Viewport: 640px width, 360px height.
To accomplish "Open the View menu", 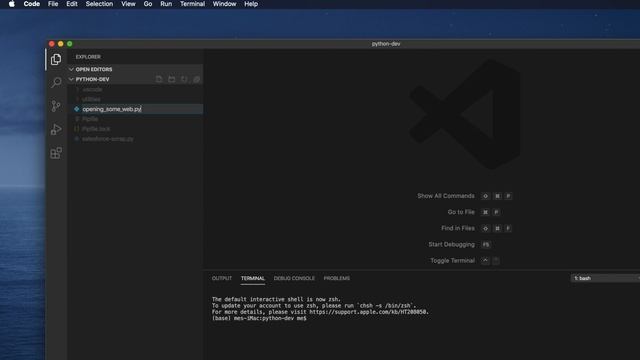I will (x=128, y=4).
